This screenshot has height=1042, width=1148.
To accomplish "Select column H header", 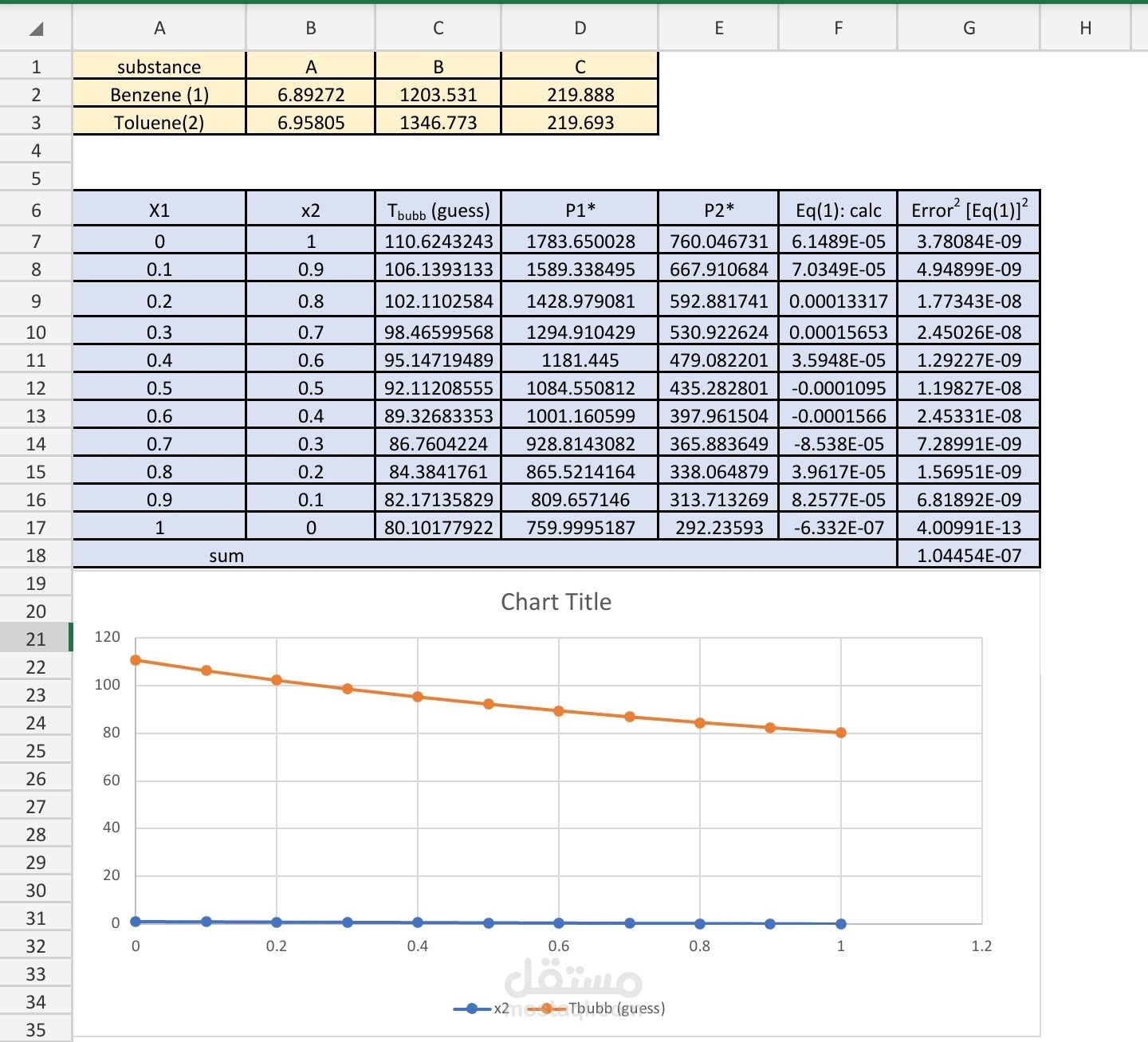I will [x=1086, y=28].
